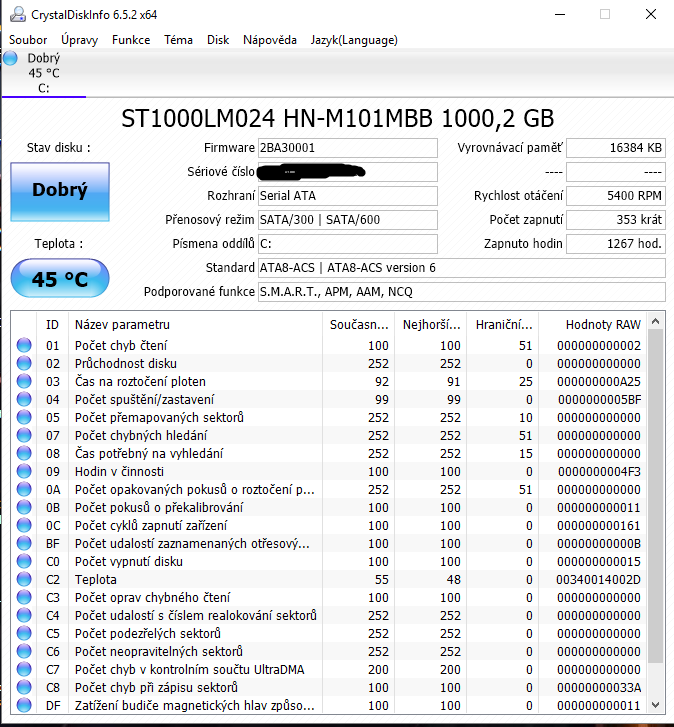Screen dimensions: 674x727
Task: Click the status orb for ID 03 row
Action: coord(24,381)
